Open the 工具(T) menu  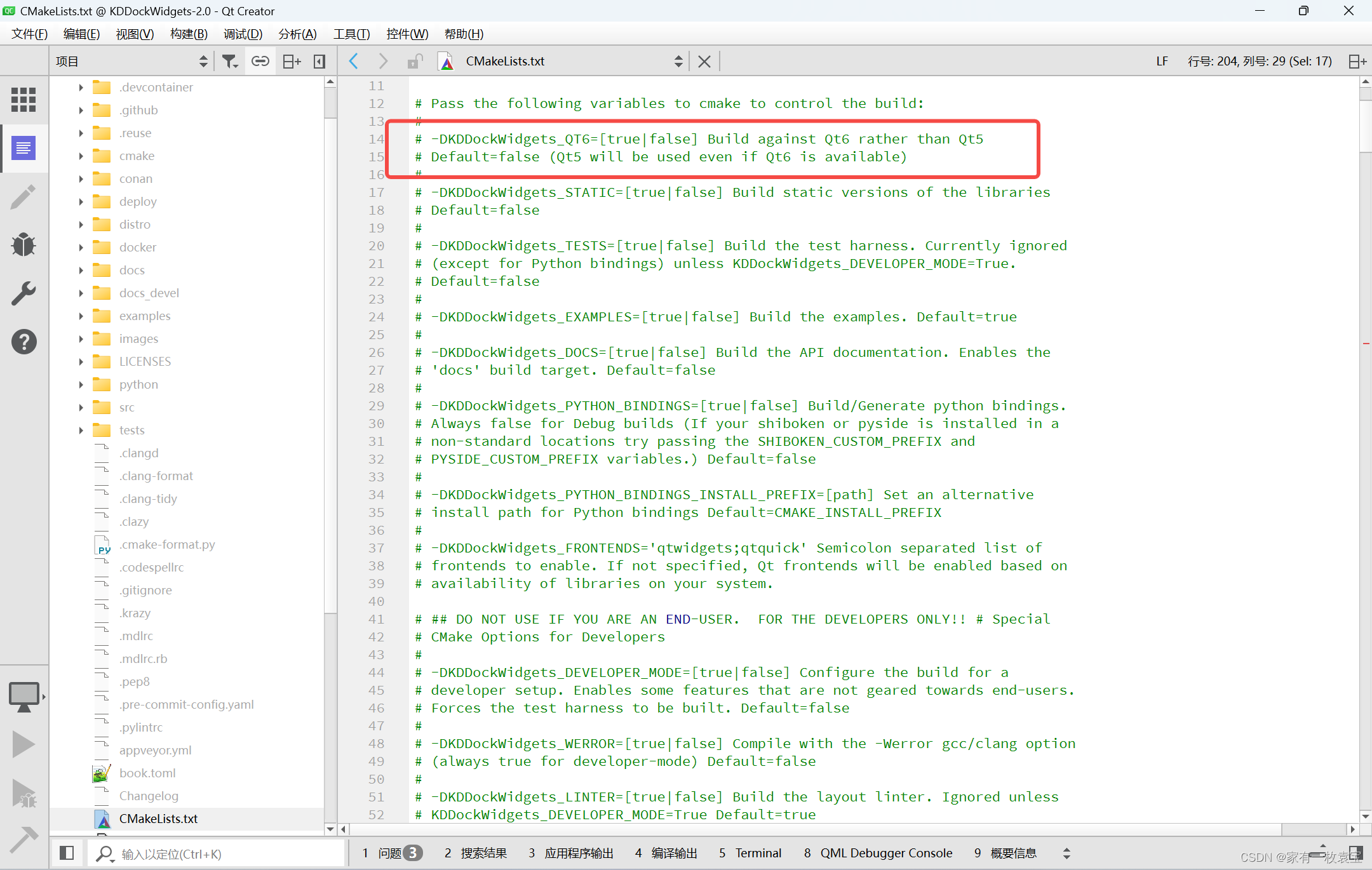[x=351, y=34]
